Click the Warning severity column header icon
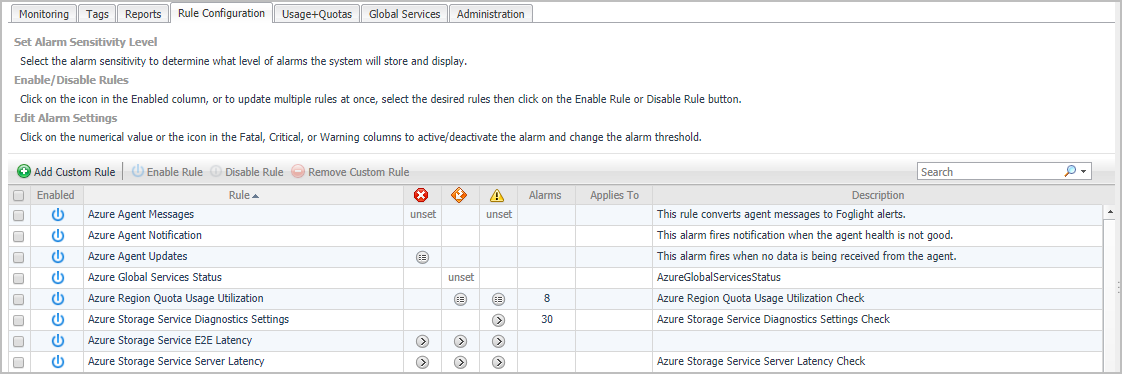1122x374 pixels. point(498,195)
